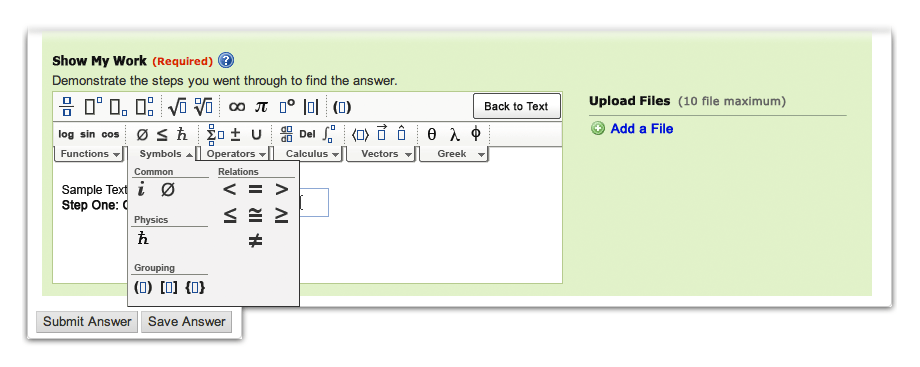The width and height of the screenshot is (920, 367).
Task: Choose imaginary i under Common
Action: (x=141, y=190)
